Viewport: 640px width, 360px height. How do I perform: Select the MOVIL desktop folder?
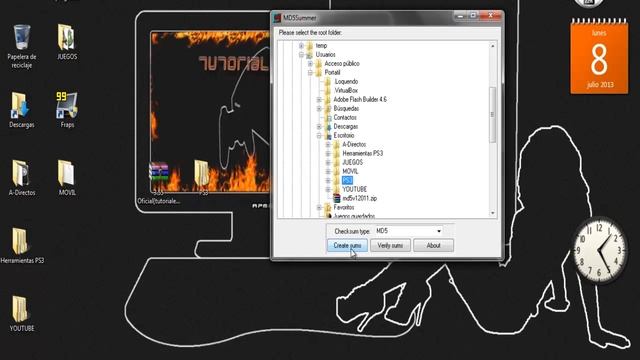pos(67,178)
